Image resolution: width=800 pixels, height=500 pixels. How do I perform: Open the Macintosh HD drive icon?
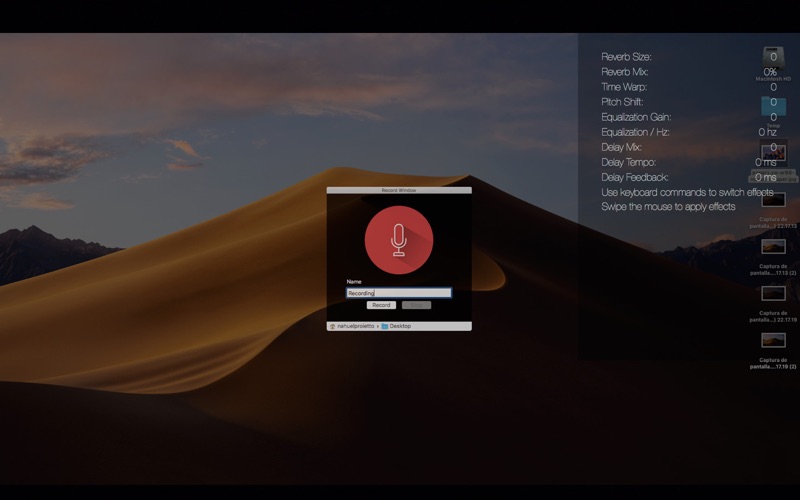[x=773, y=58]
